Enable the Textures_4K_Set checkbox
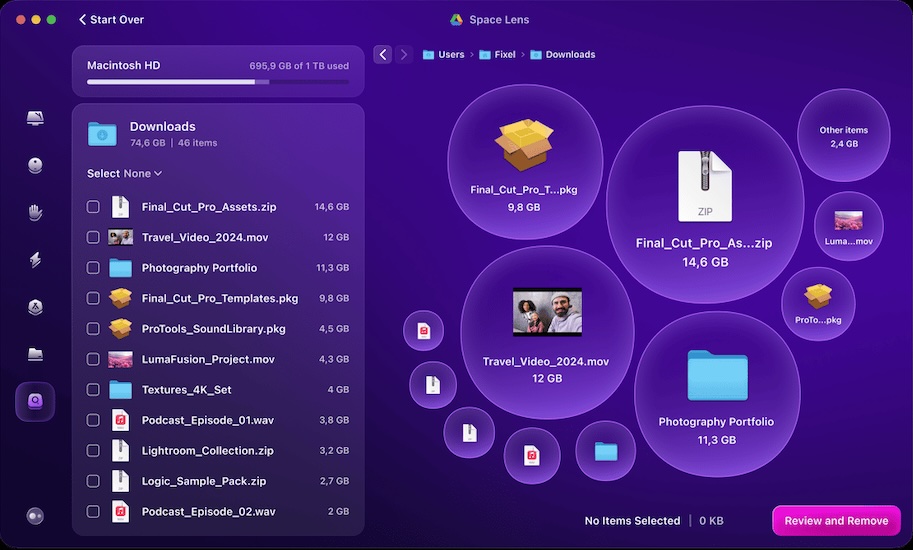 point(93,389)
